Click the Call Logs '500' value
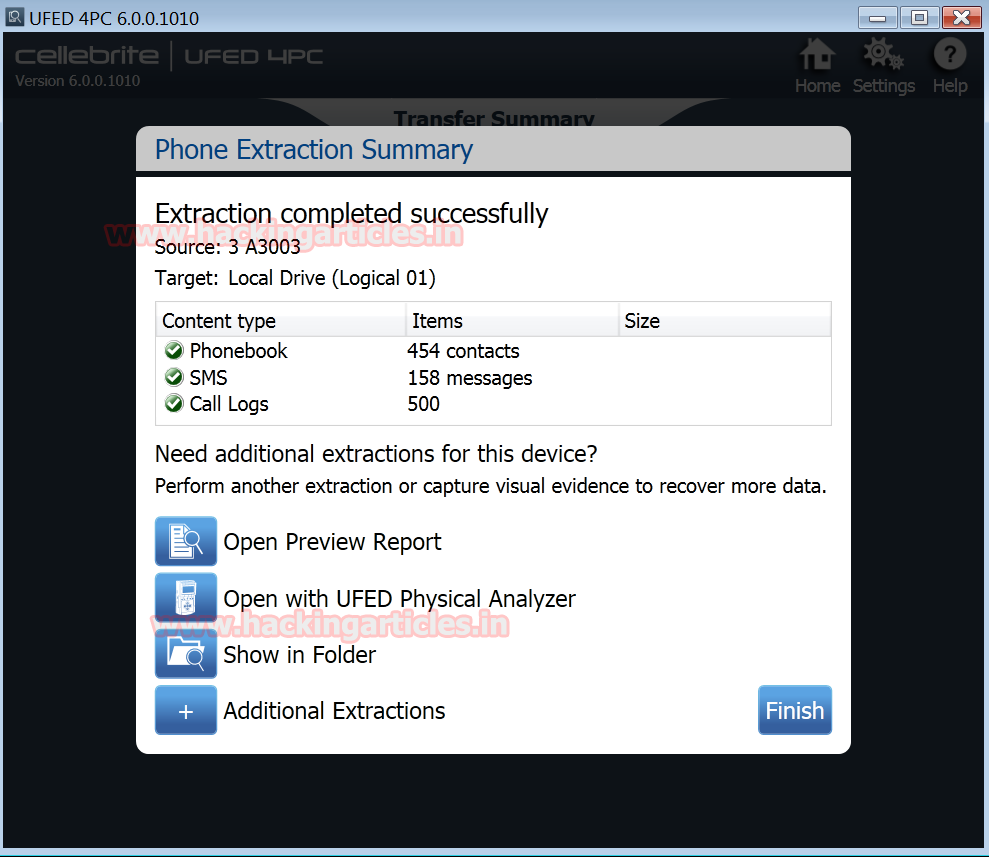Image resolution: width=989 pixels, height=857 pixels. (423, 404)
